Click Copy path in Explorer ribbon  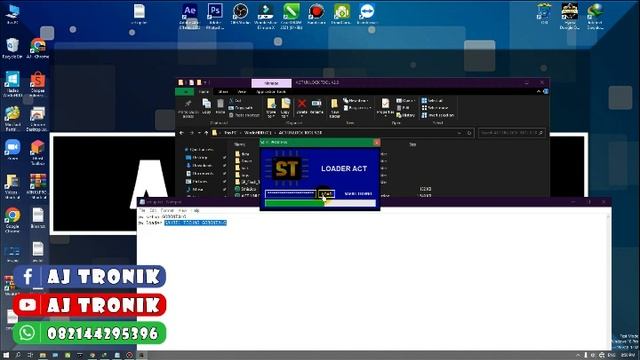tap(241, 108)
